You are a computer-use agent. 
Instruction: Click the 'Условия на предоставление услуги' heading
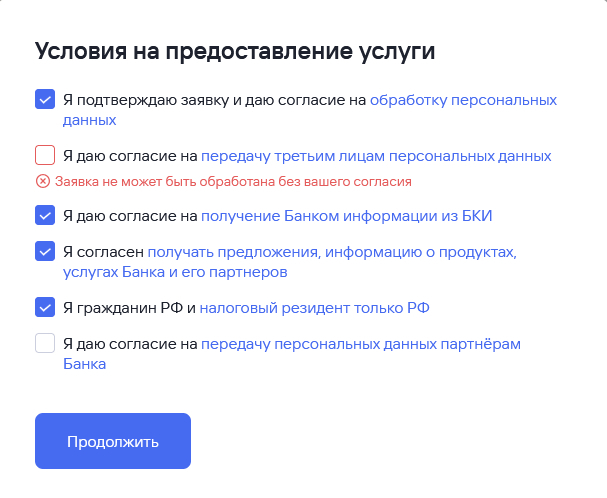(x=235, y=52)
